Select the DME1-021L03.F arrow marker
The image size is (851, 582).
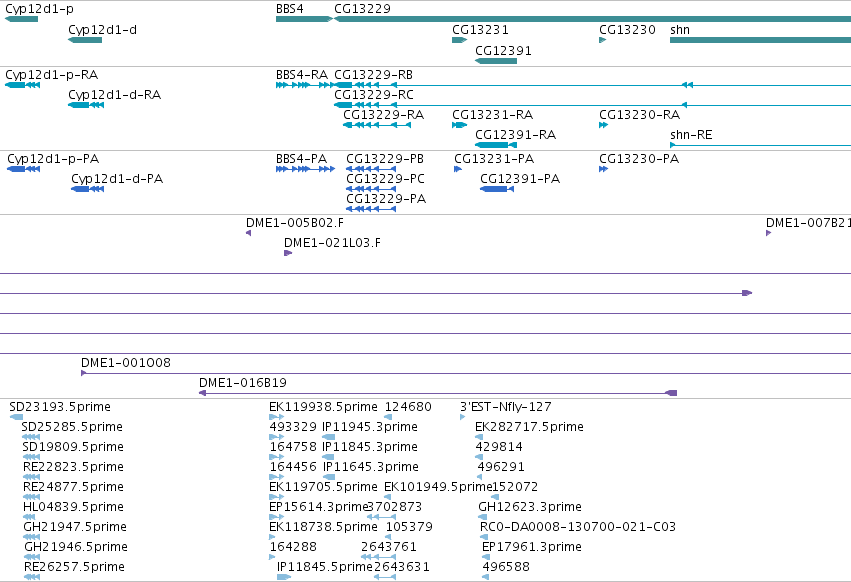288,253
